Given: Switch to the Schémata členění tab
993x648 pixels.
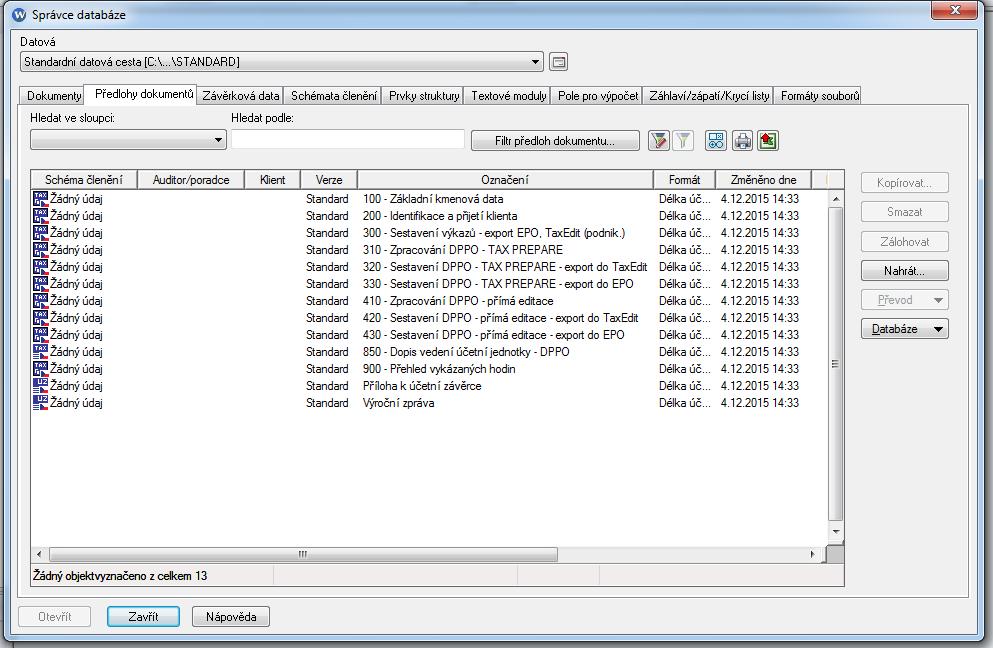Looking at the screenshot, I should [x=334, y=96].
